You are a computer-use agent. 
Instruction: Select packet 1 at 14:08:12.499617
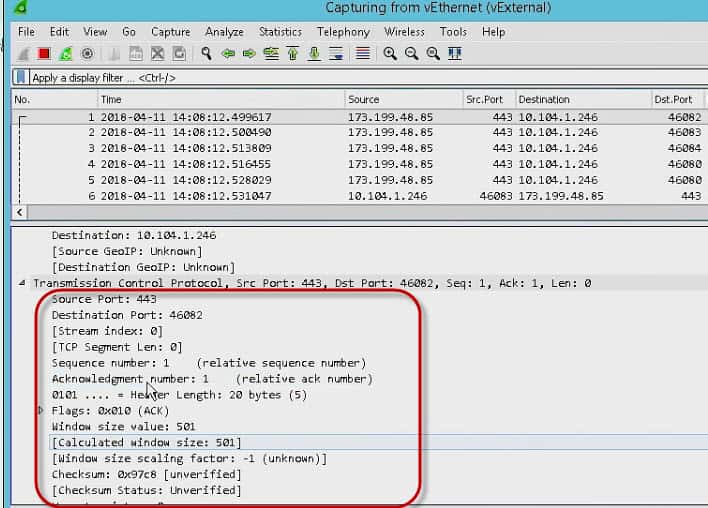(x=360, y=117)
